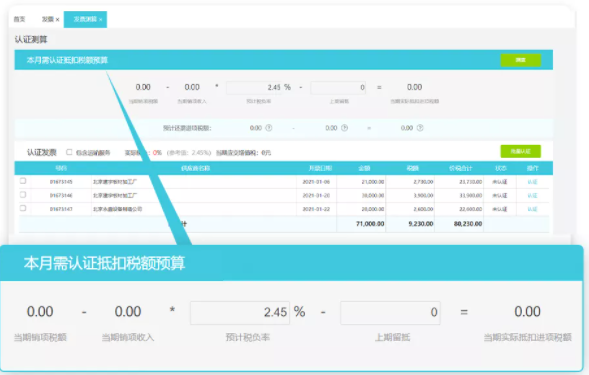Click the 当期实际抵扣进项税额 label in the enlarged callout

point(527,337)
